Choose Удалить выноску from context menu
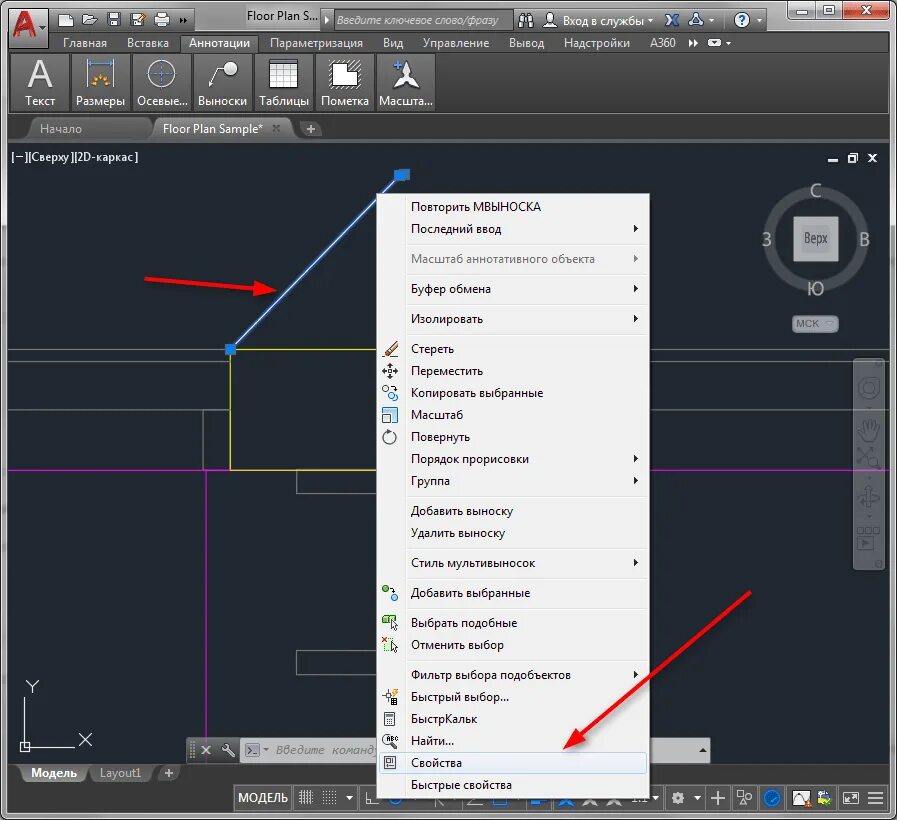This screenshot has height=820, width=897. click(x=513, y=533)
